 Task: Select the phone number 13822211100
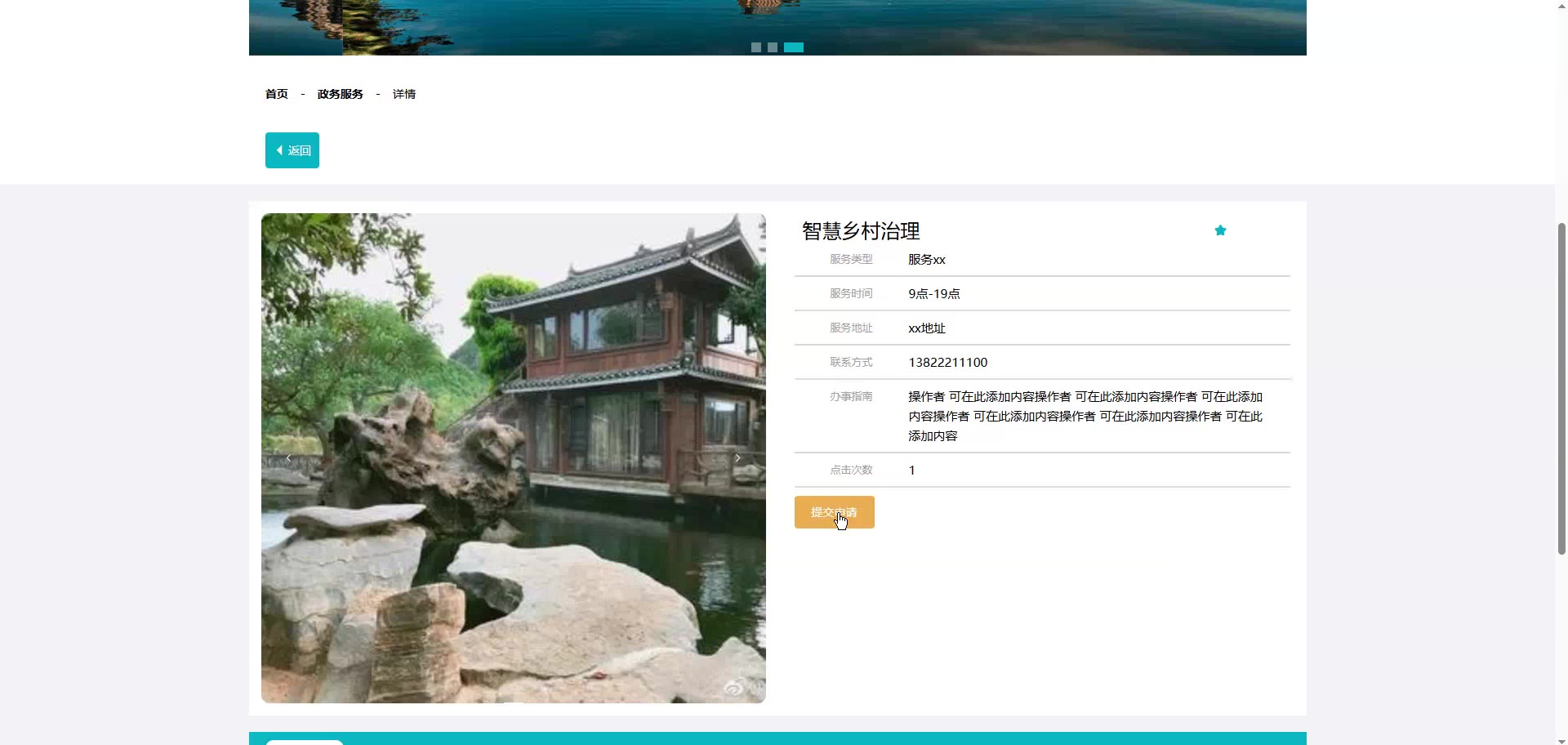point(948,363)
